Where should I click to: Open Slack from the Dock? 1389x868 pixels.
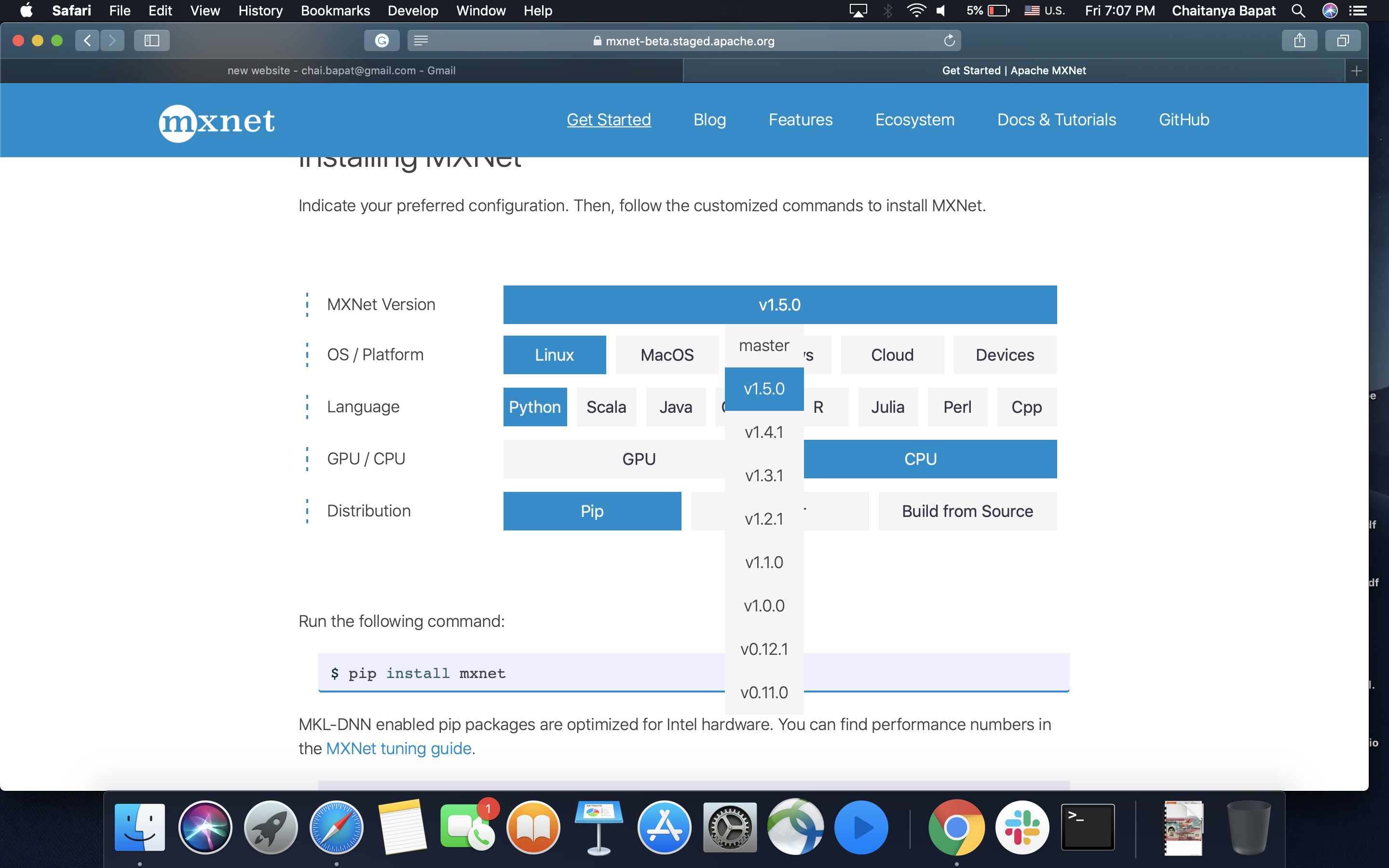tap(1022, 827)
